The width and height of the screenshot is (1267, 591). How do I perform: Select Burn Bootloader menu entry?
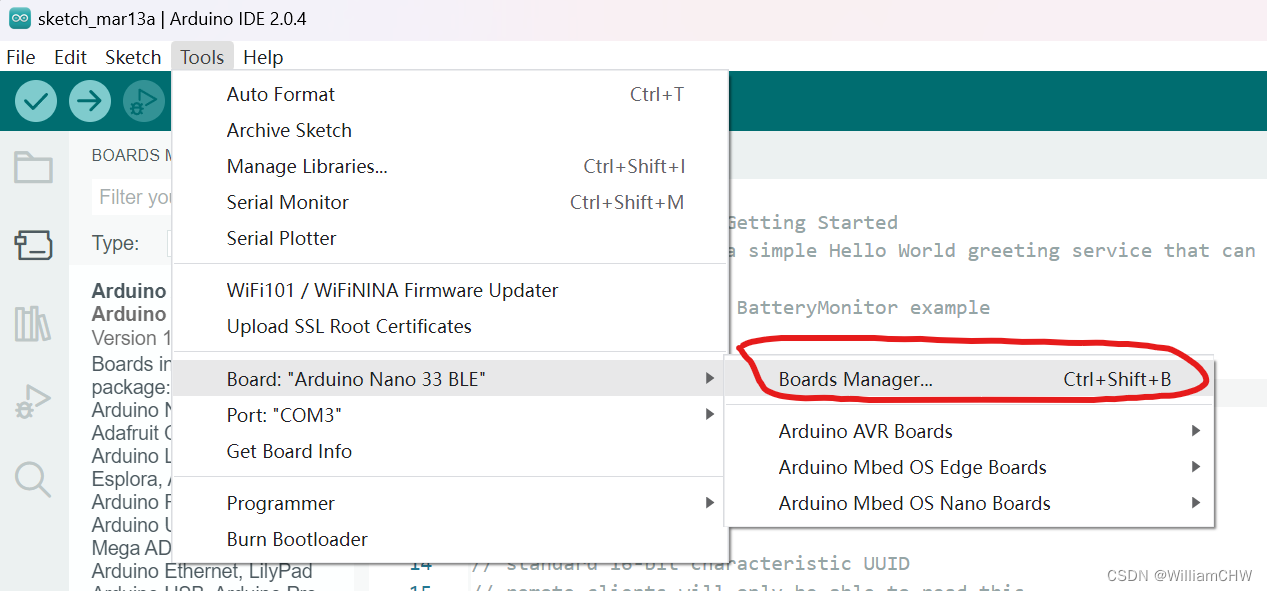point(450,539)
